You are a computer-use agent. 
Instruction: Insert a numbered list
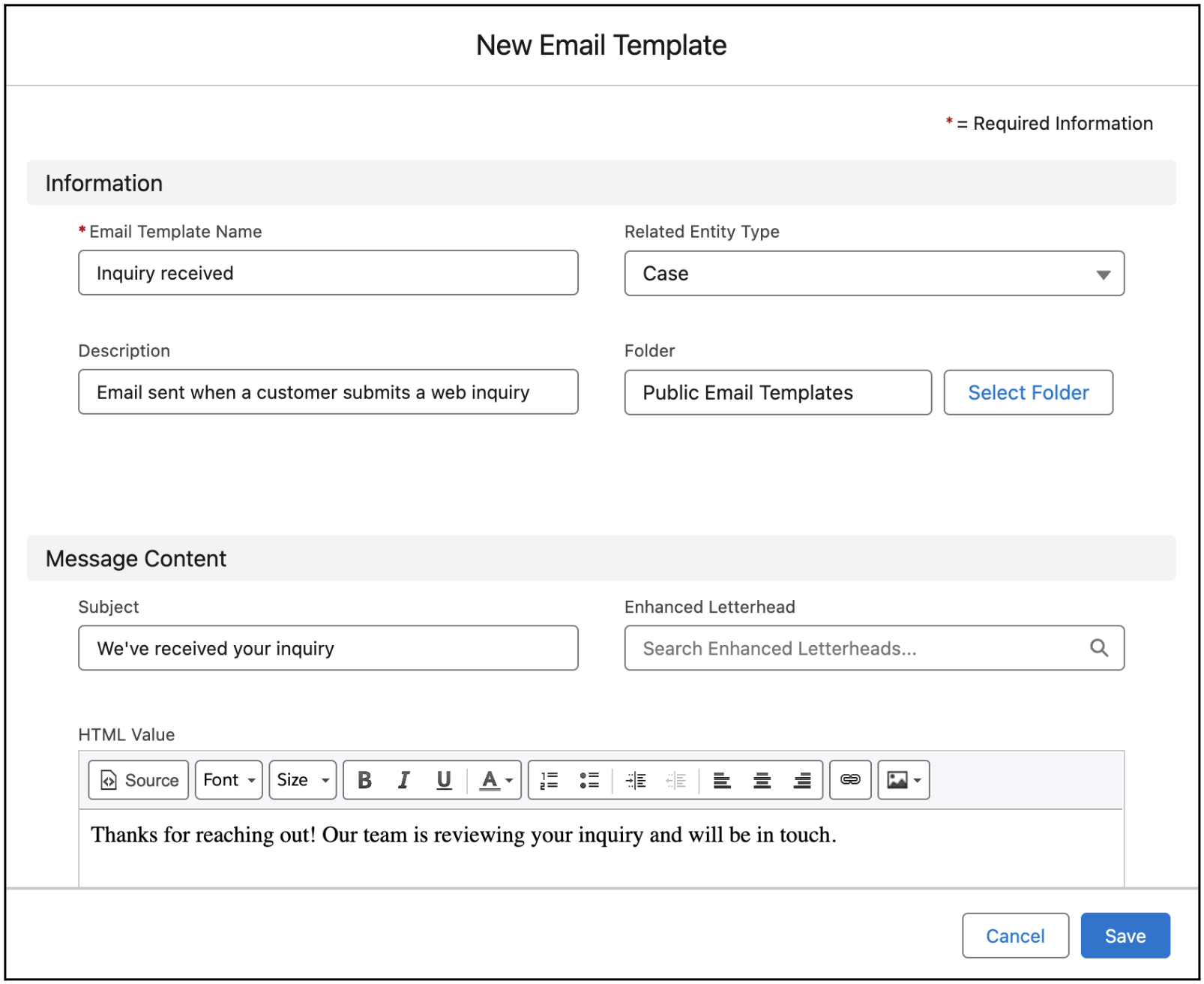[x=550, y=780]
